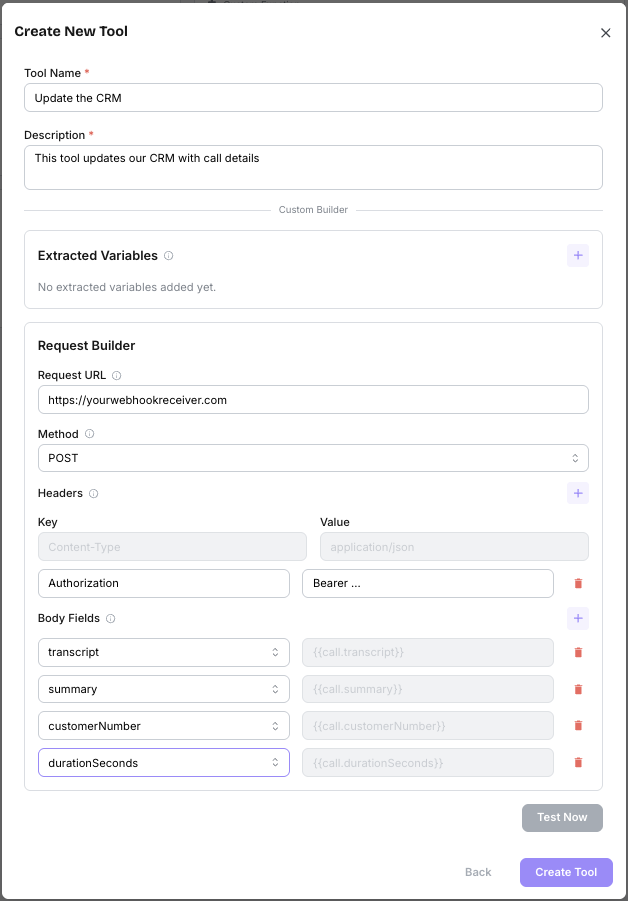This screenshot has height=901, width=628.
Task: Click the {{call.summary}} value field
Action: click(428, 689)
